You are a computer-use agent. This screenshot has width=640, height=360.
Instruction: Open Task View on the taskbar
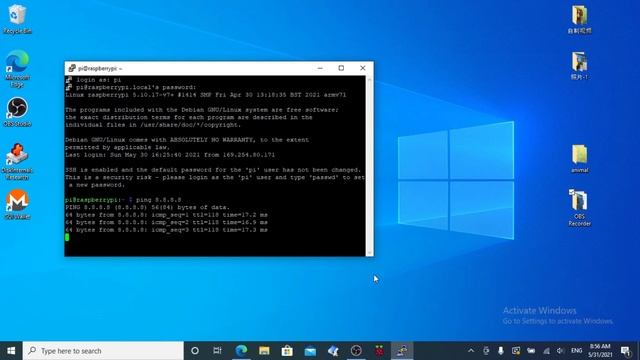pyautogui.click(x=217, y=351)
